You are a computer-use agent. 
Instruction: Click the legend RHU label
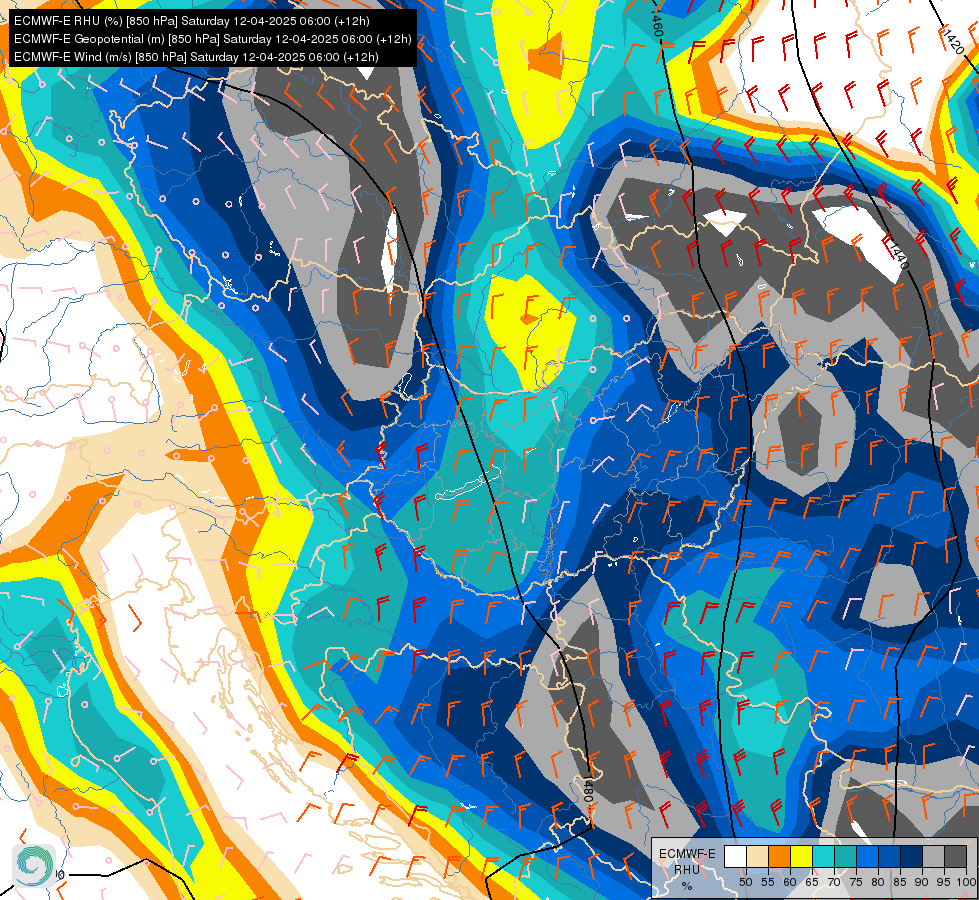click(687, 869)
